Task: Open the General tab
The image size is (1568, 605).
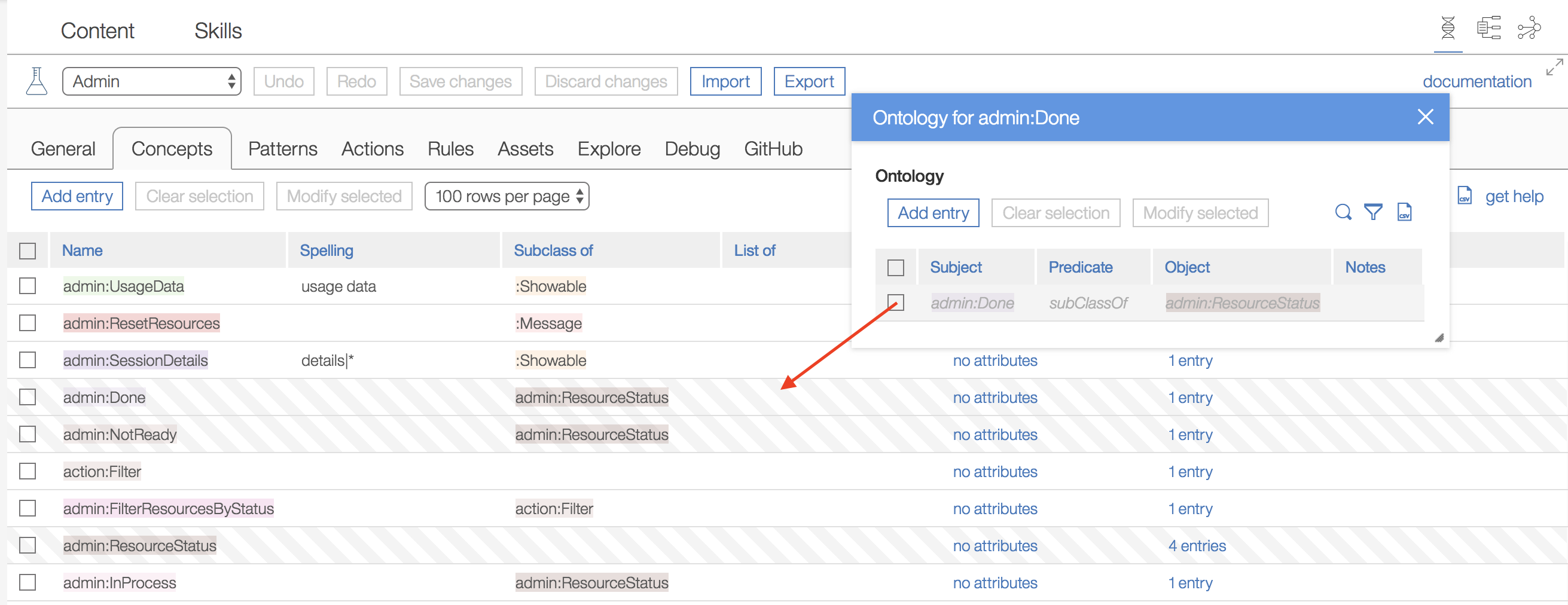Action: [x=63, y=148]
